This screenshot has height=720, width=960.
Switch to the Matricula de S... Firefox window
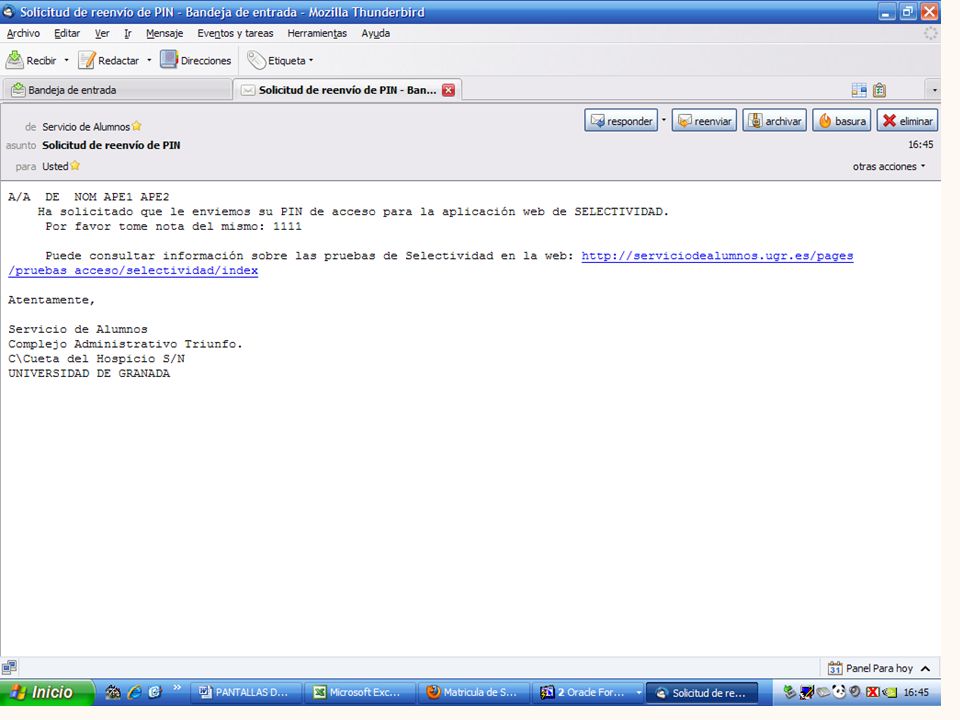473,692
